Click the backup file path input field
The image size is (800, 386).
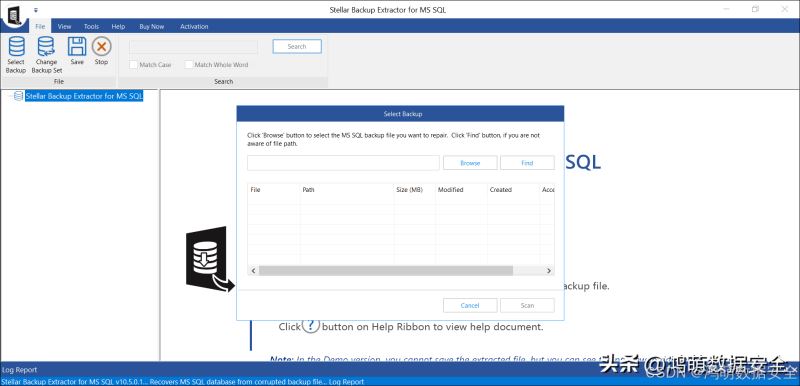pyautogui.click(x=343, y=163)
